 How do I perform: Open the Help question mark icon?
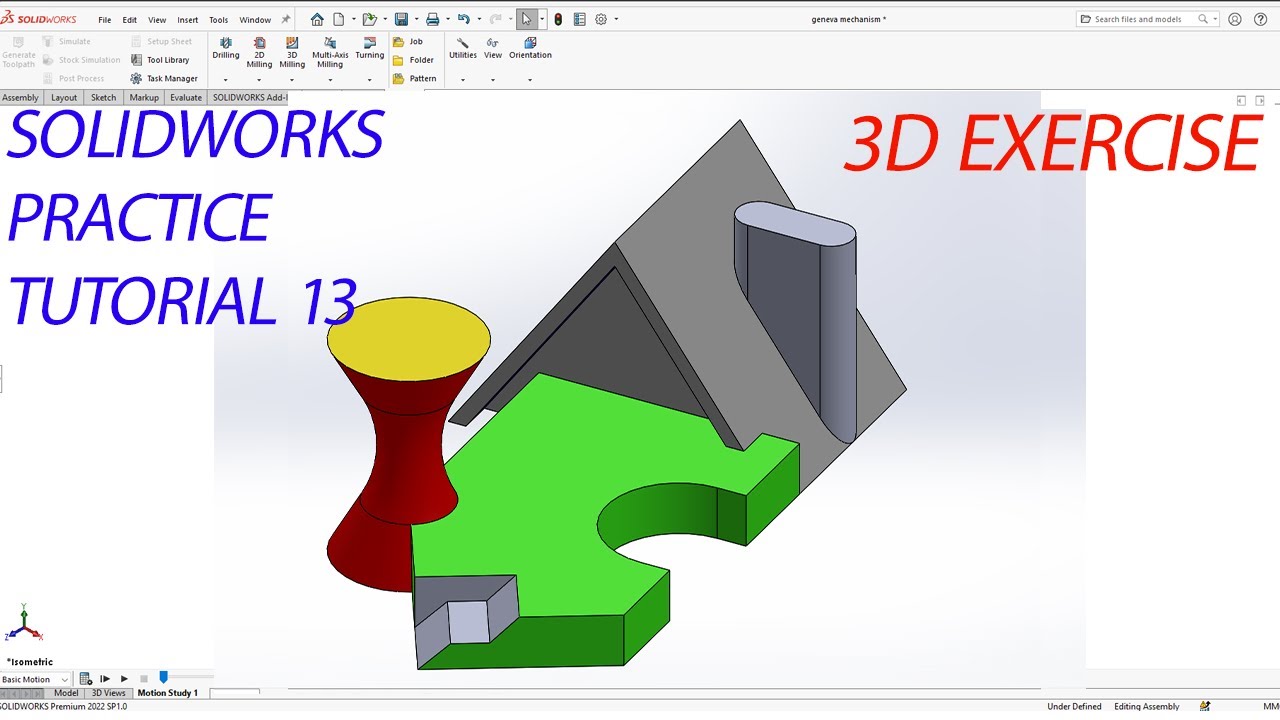tap(1261, 19)
